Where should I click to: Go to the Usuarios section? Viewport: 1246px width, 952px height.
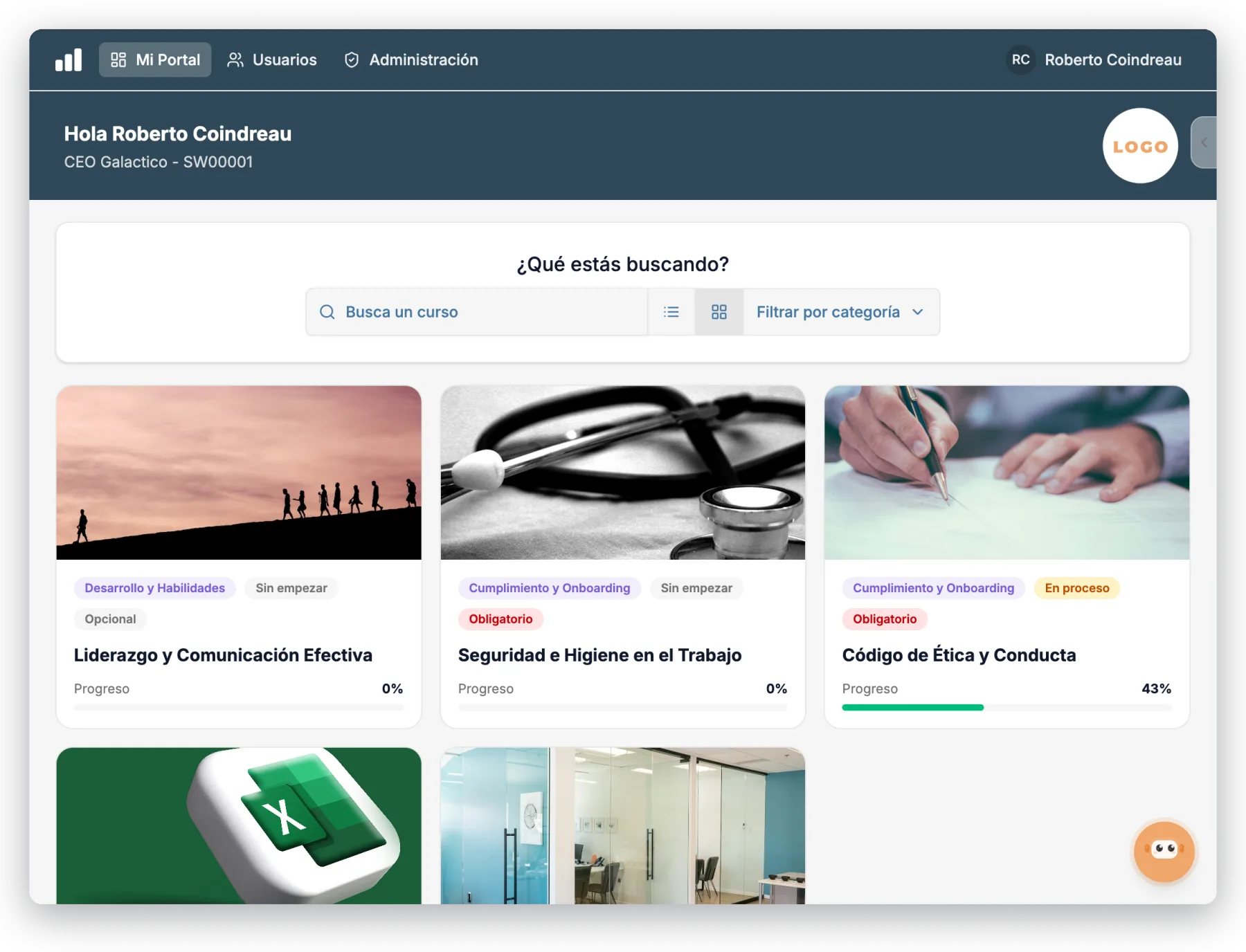(x=272, y=59)
